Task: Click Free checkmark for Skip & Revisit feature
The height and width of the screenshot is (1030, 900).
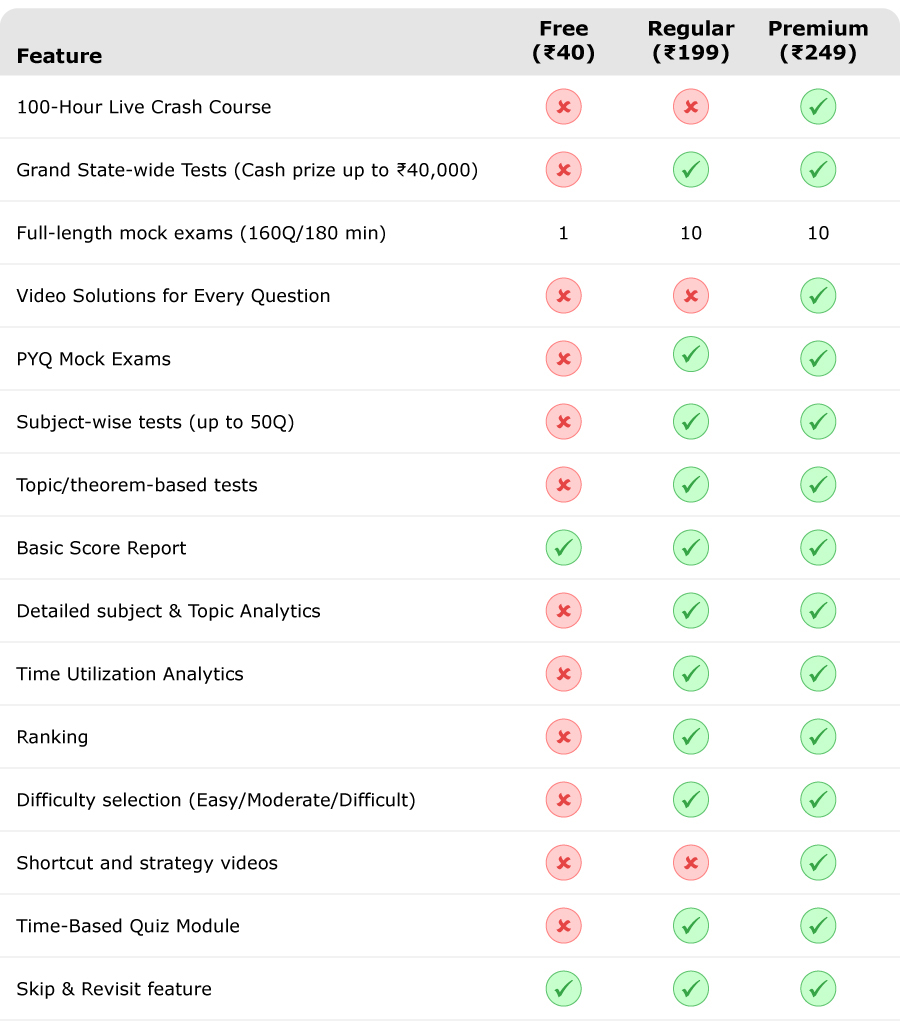Action: tap(563, 989)
